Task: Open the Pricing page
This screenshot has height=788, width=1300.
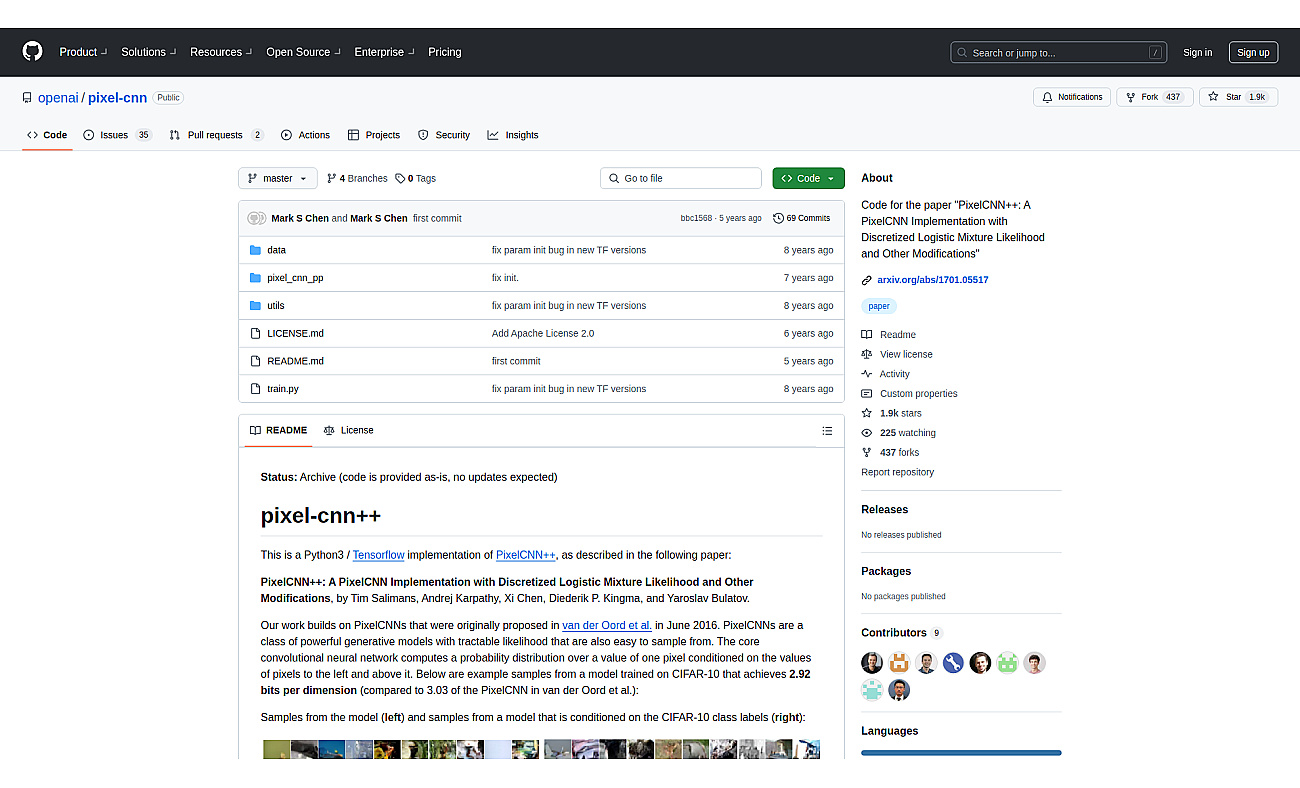Action: click(445, 52)
